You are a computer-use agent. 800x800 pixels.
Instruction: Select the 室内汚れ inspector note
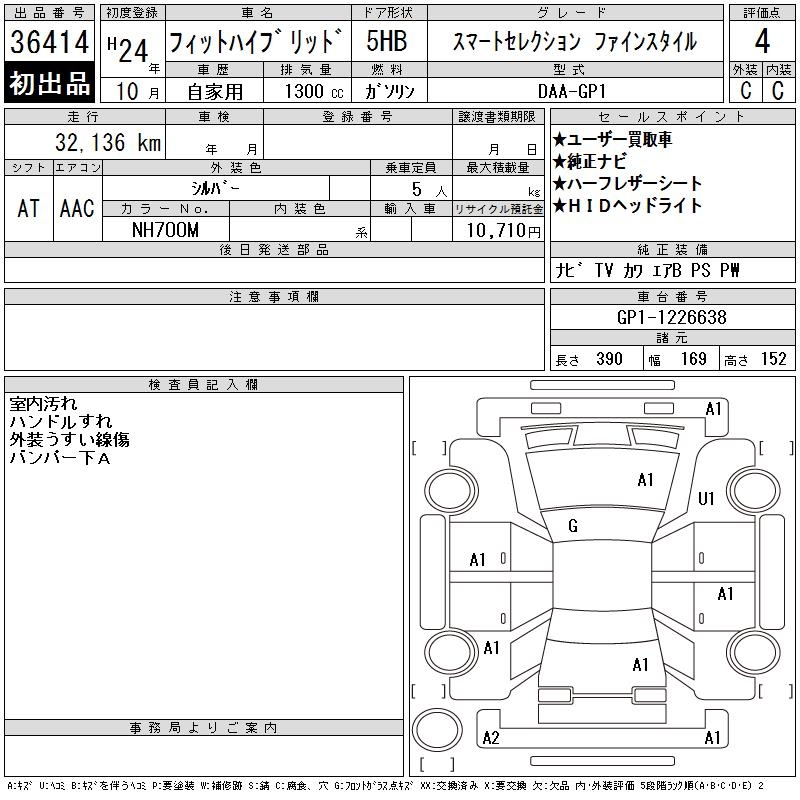tap(42, 404)
